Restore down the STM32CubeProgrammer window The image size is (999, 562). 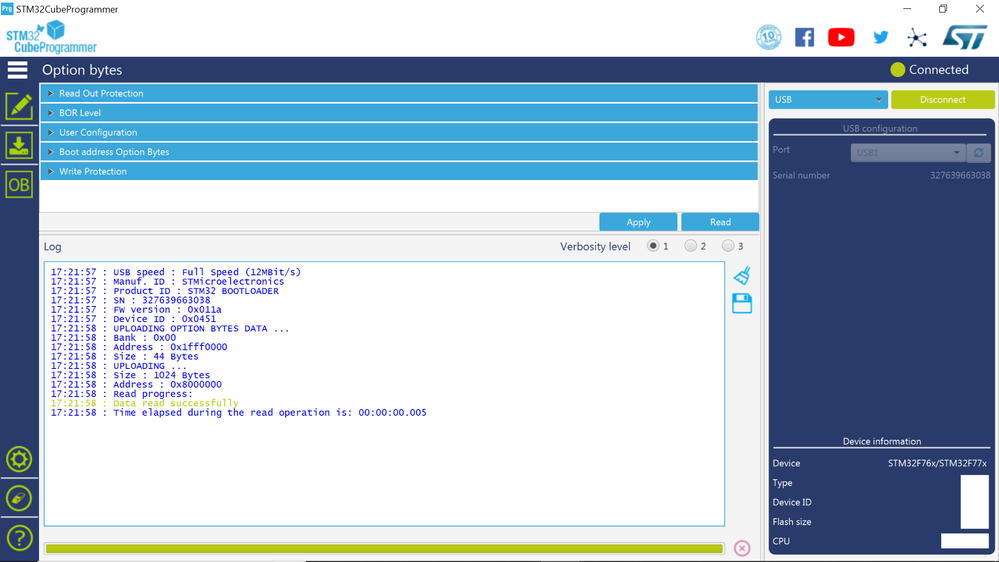943,9
